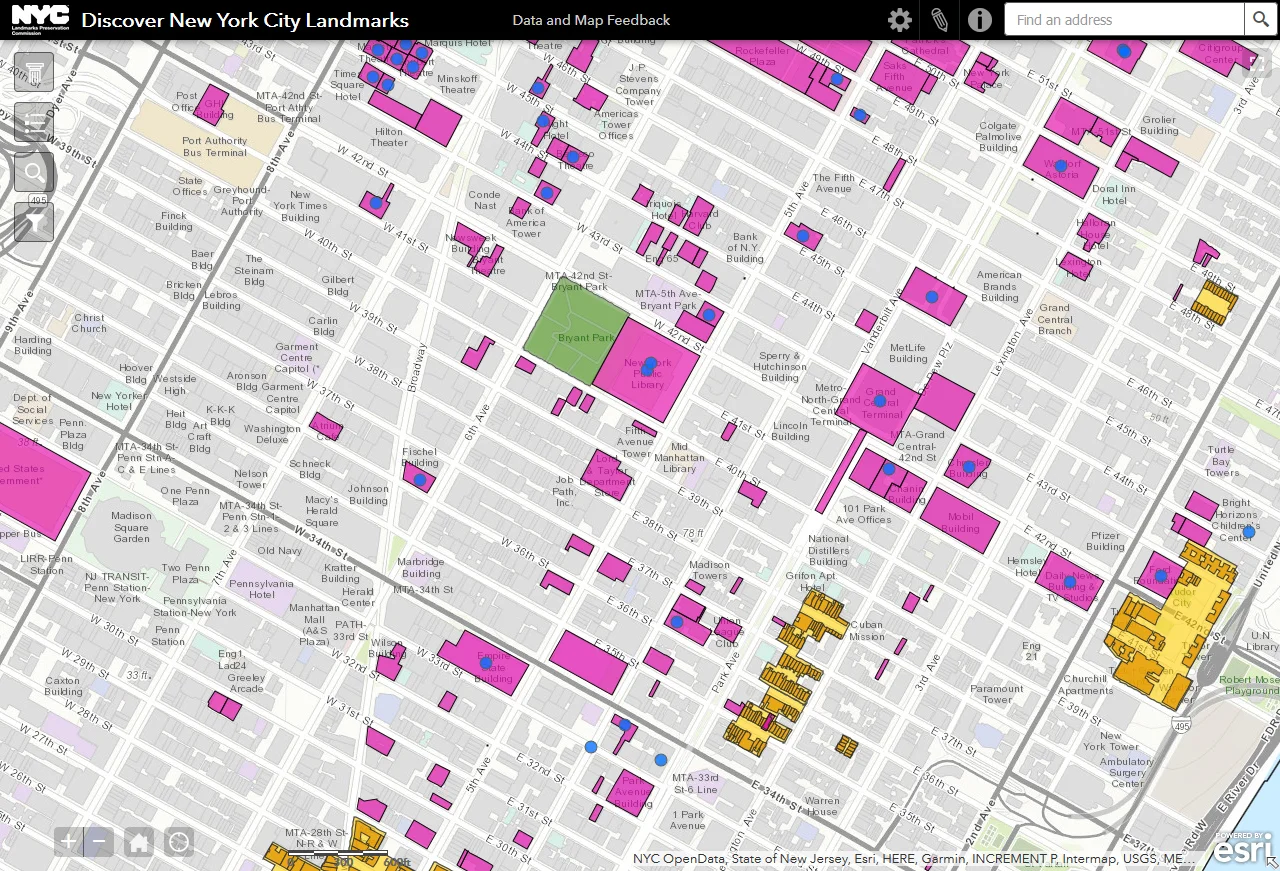Click the Turtle Bay Towers label
The image size is (1280, 871).
click(1222, 461)
